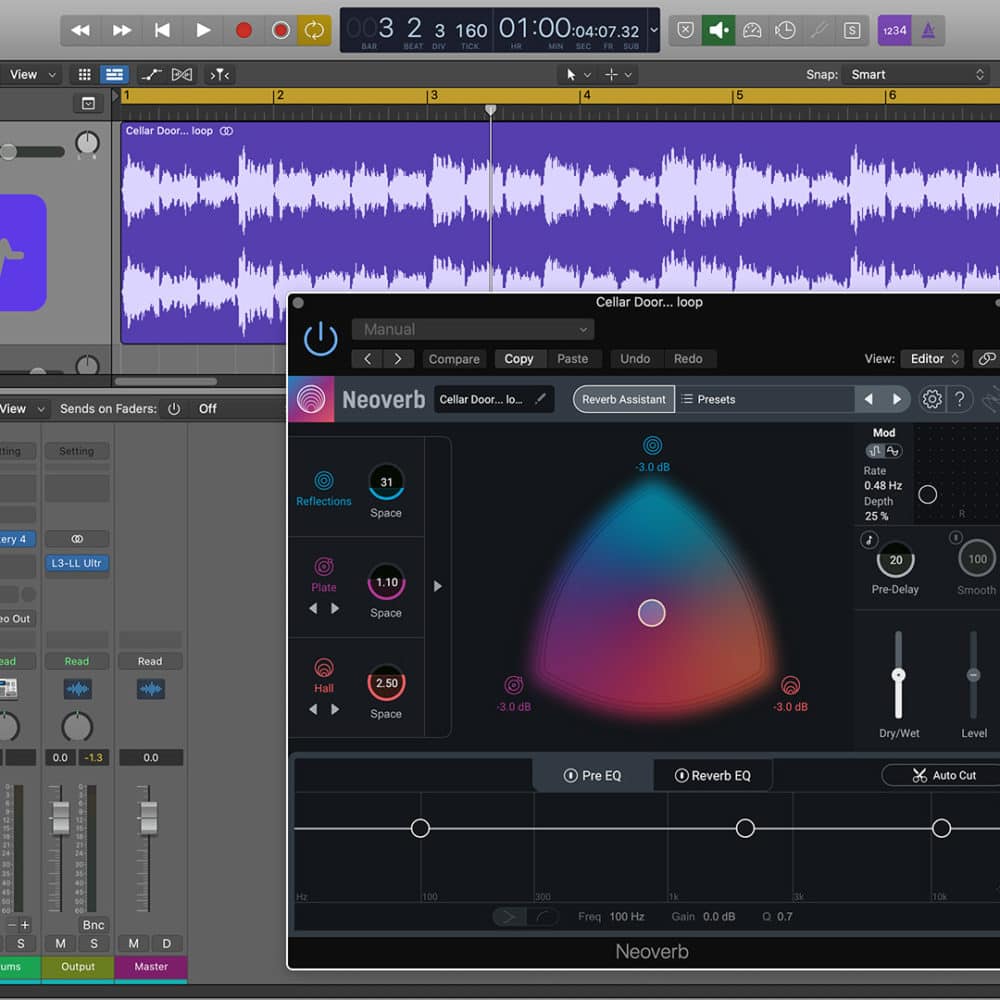Click the fast forward transport button

click(x=121, y=30)
